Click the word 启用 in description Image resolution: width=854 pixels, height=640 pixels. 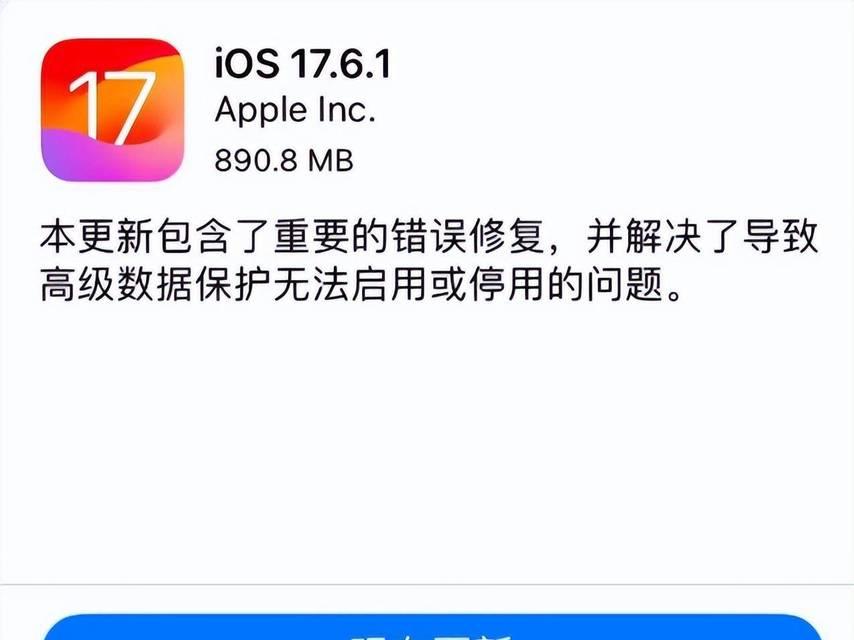tap(389, 284)
